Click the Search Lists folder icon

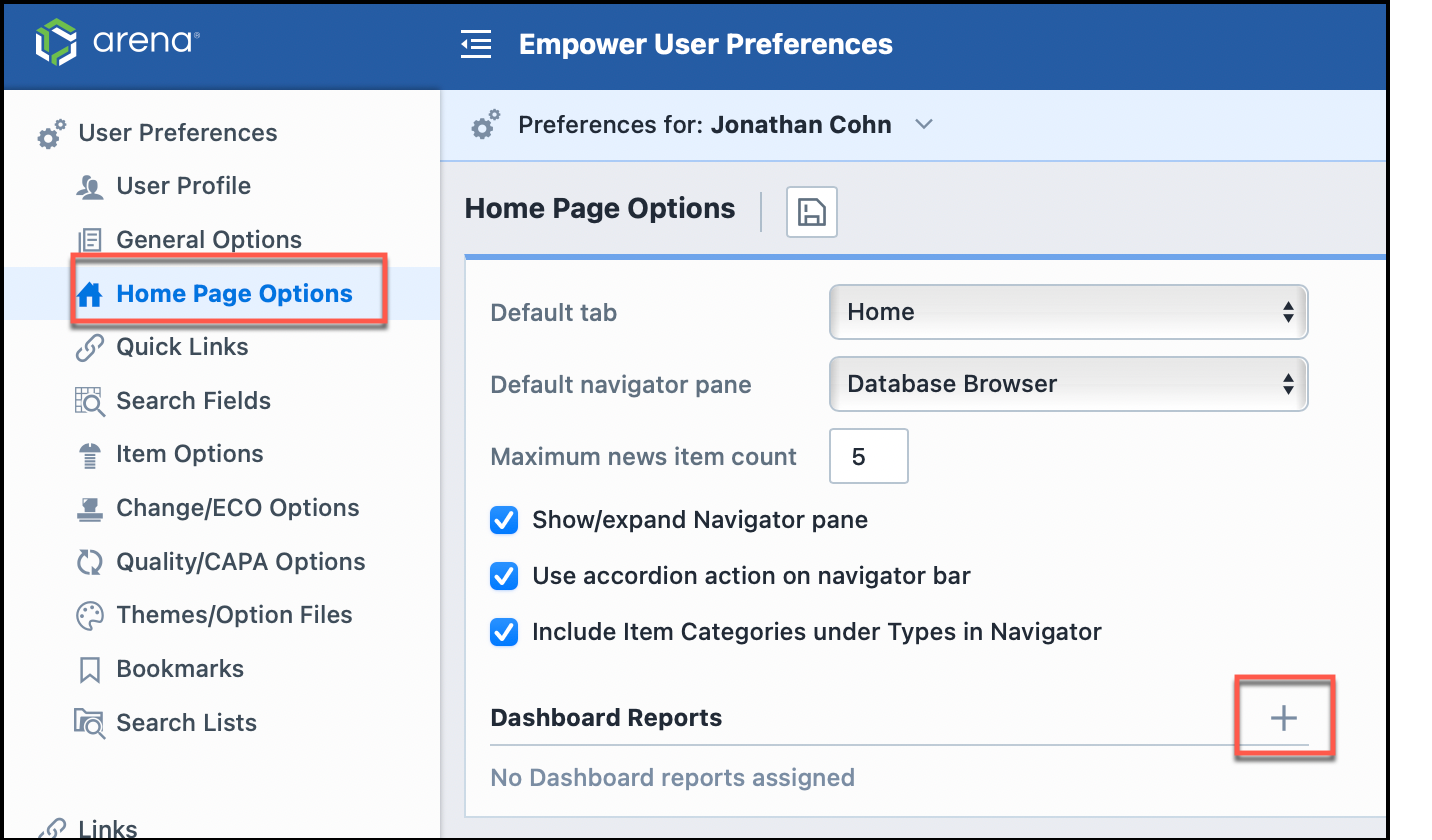[x=90, y=723]
